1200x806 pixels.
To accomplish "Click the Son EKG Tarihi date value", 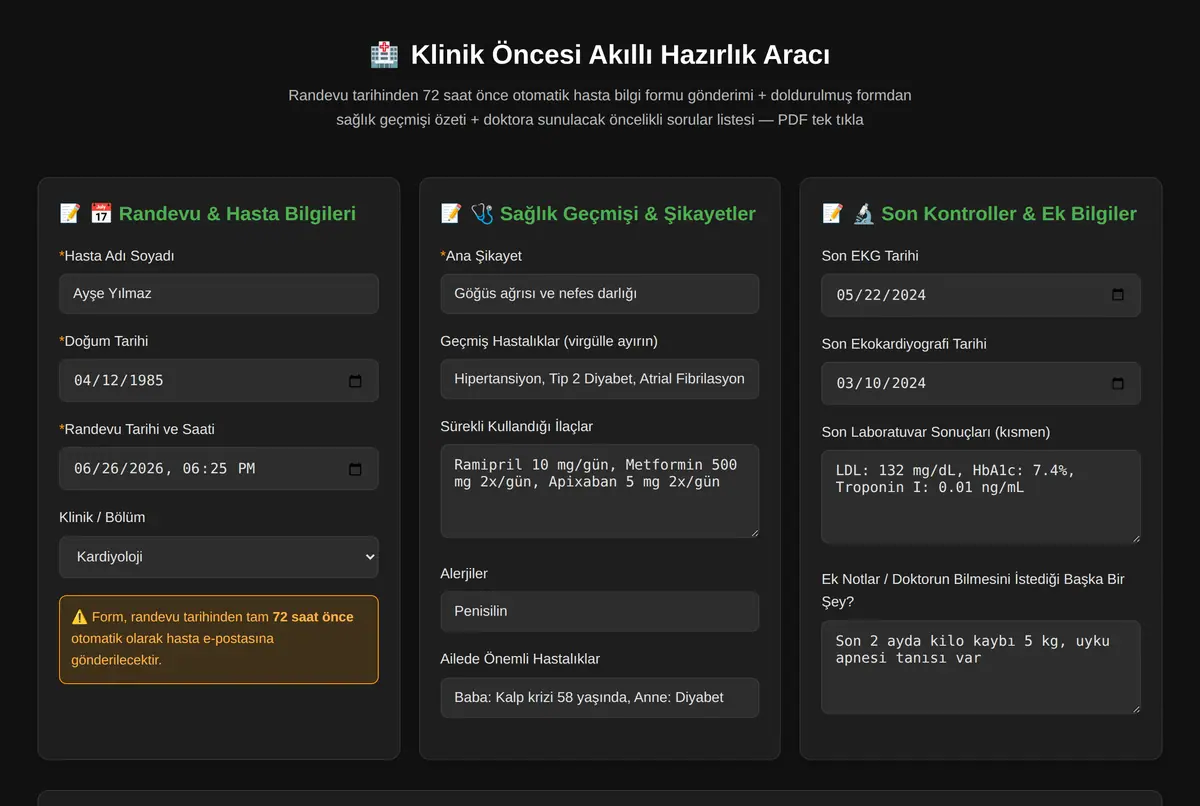I will (x=881, y=295).
